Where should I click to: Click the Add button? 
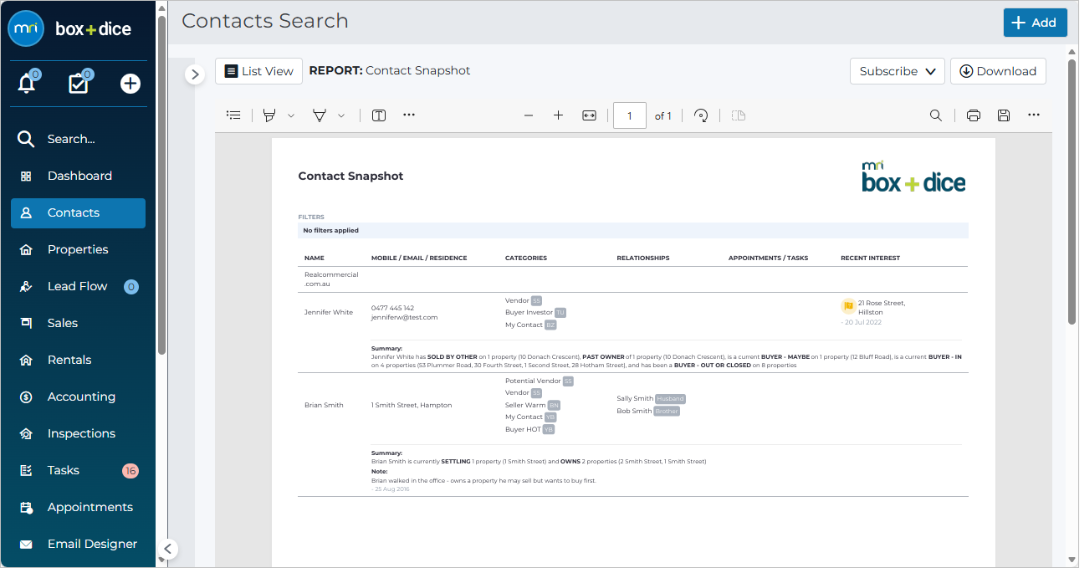click(x=1035, y=23)
